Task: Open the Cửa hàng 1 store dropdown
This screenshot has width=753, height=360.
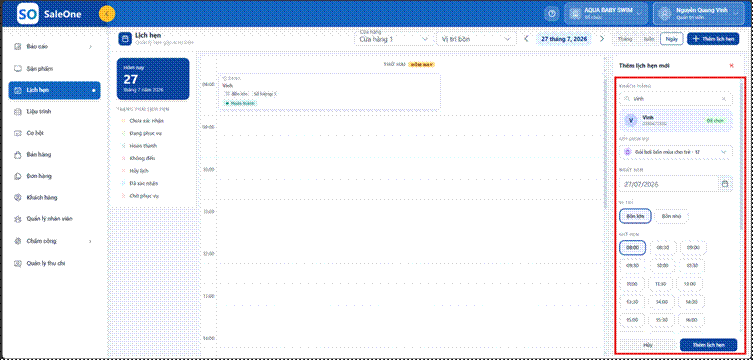Action: [x=393, y=39]
